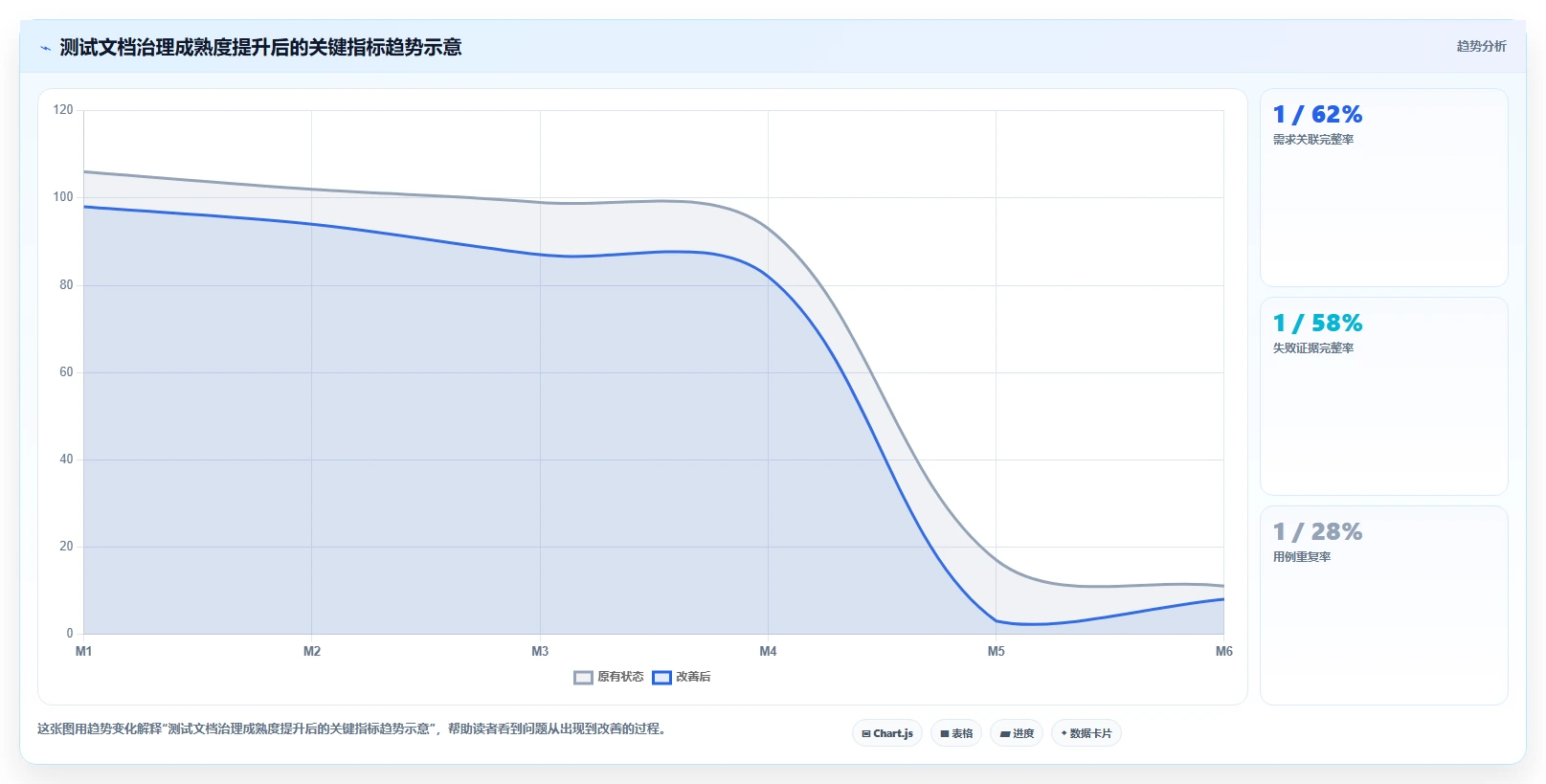This screenshot has height=784, width=1546.
Task: Click the blue 改善后 legend color box
Action: tap(661, 678)
